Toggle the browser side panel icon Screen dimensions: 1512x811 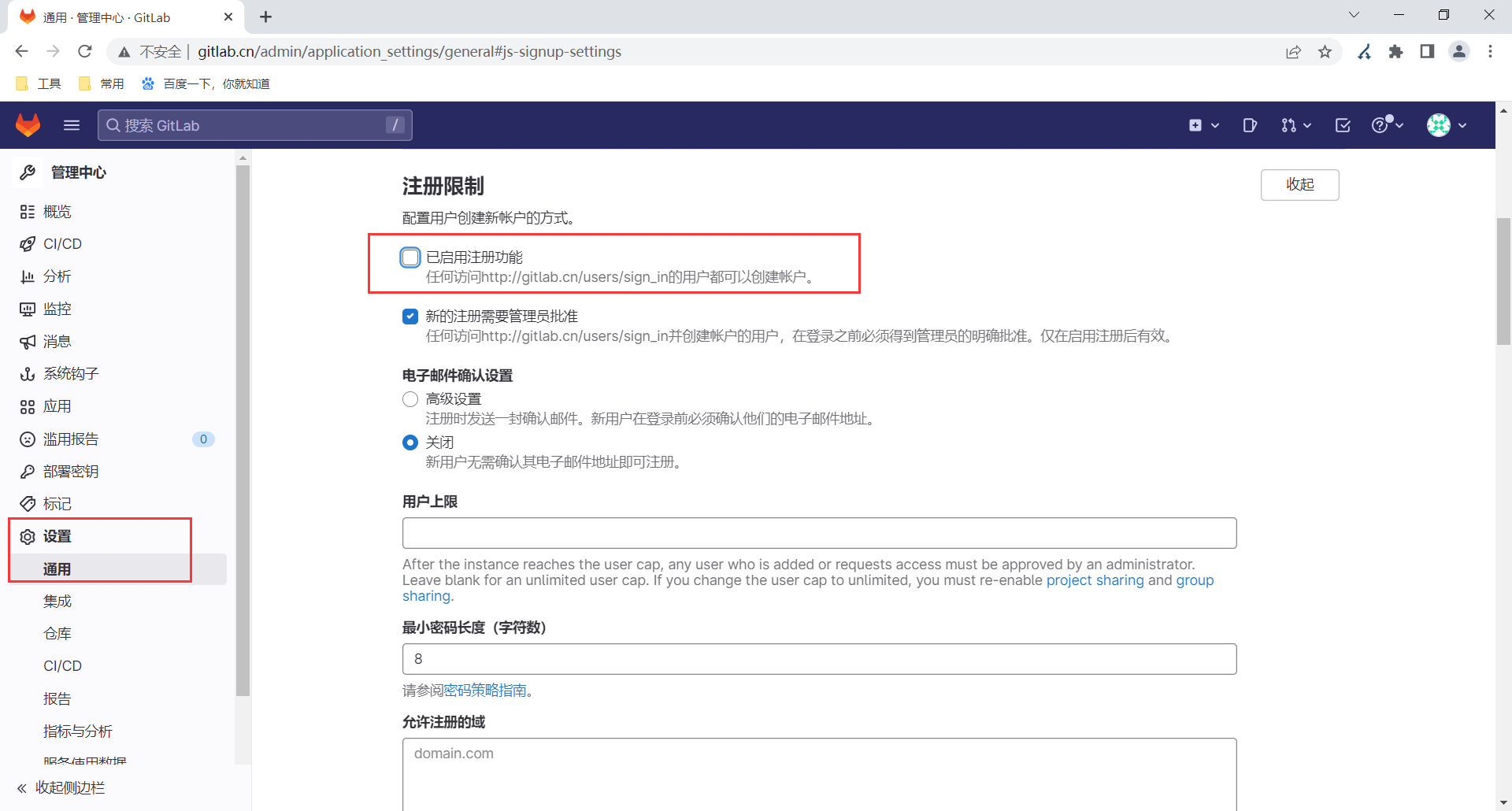[1427, 52]
